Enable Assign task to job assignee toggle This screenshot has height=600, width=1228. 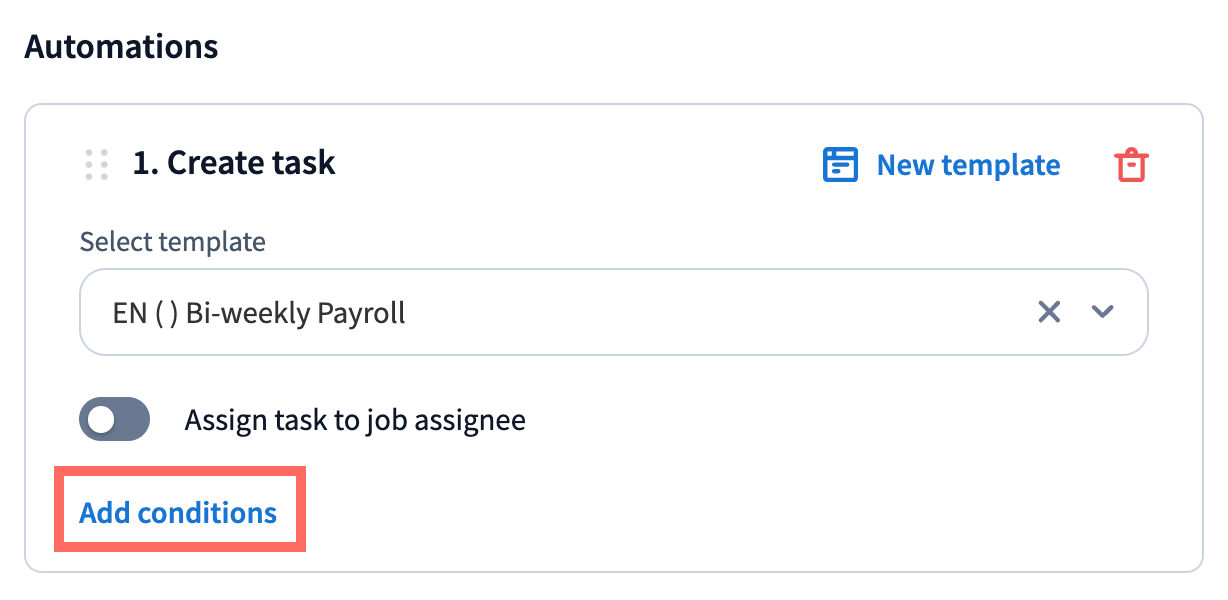tap(114, 419)
